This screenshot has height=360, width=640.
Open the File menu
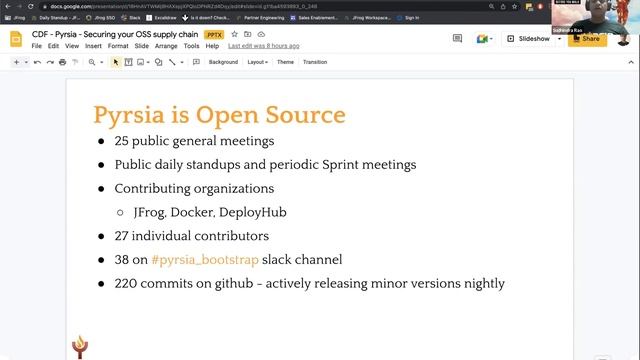[x=37, y=46]
